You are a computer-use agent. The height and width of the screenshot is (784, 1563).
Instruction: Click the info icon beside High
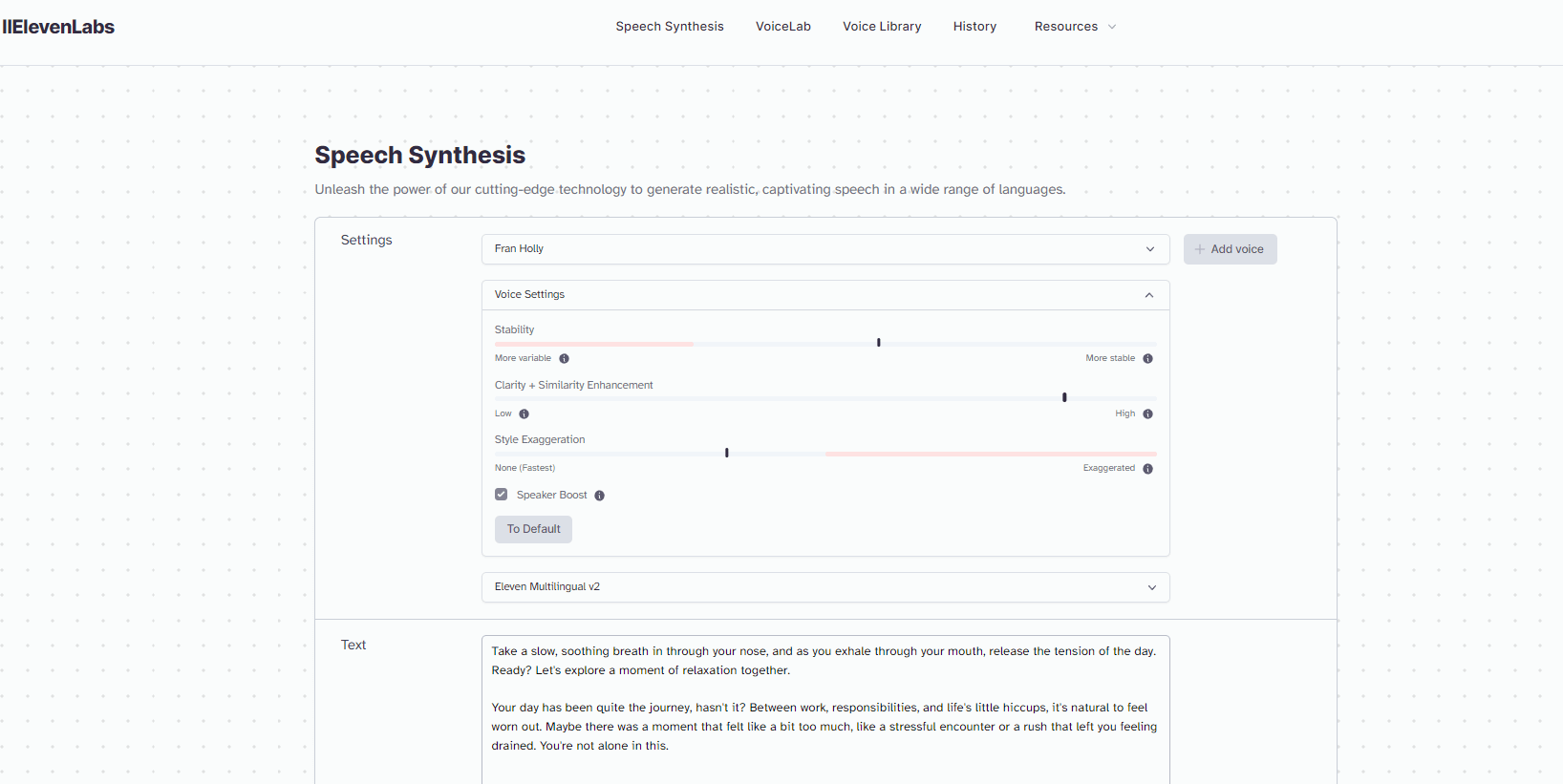[1147, 414]
